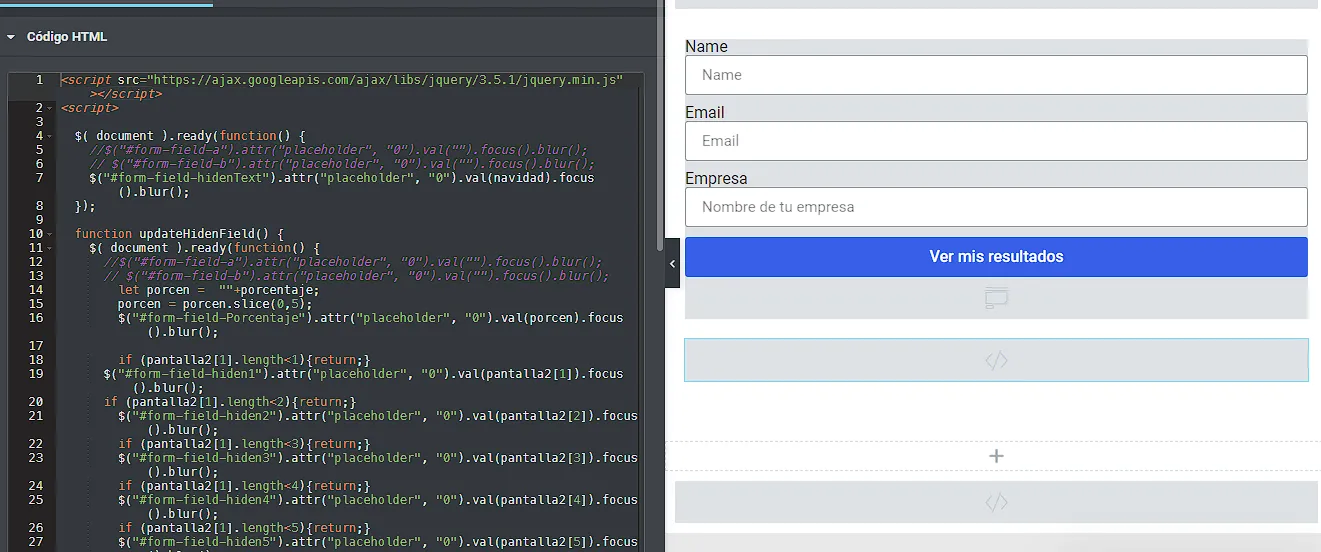Submit form with Ver mis resultados
The height and width of the screenshot is (552, 1321).
click(x=996, y=257)
